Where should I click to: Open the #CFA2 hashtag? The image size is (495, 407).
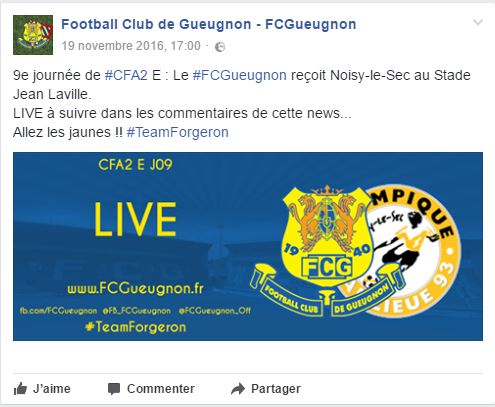126,75
